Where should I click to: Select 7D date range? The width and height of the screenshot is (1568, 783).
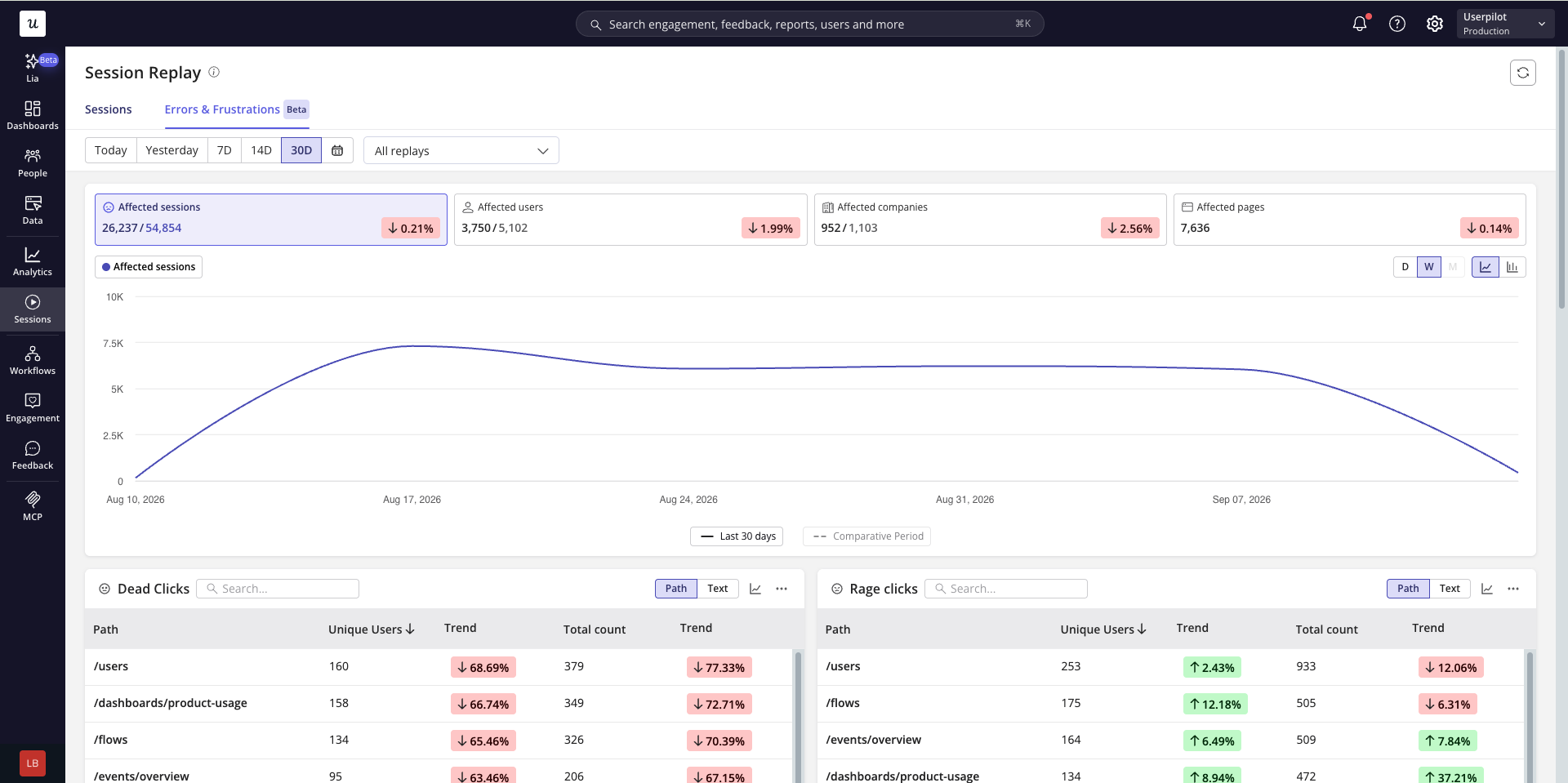[x=224, y=150]
